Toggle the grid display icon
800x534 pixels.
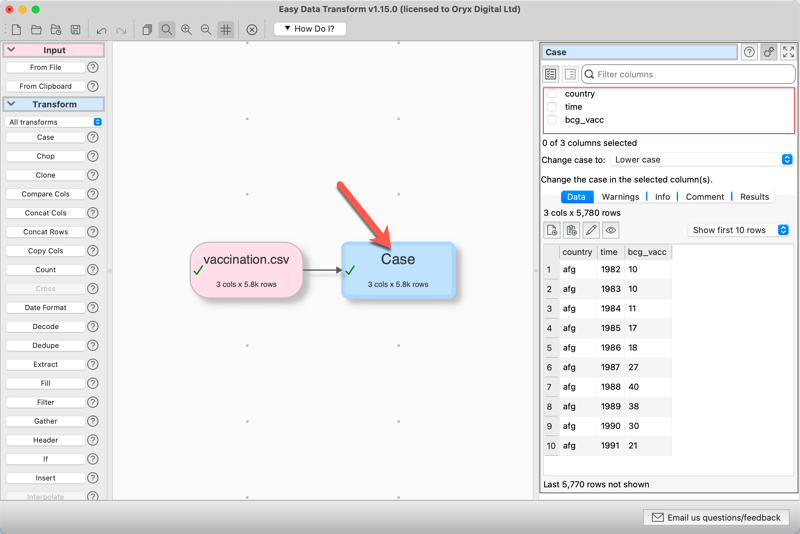pos(226,30)
